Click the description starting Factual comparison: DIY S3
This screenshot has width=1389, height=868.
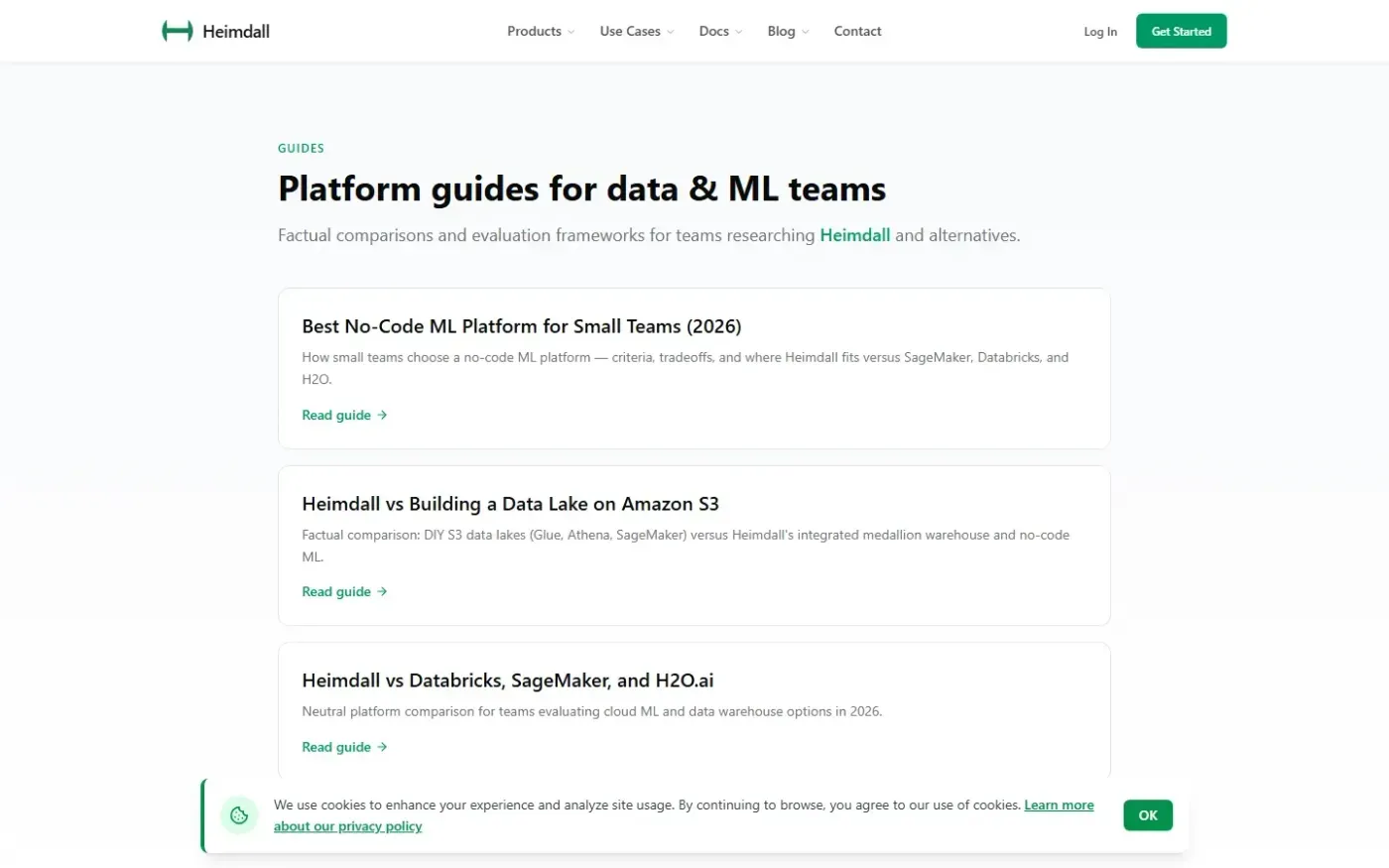[686, 546]
